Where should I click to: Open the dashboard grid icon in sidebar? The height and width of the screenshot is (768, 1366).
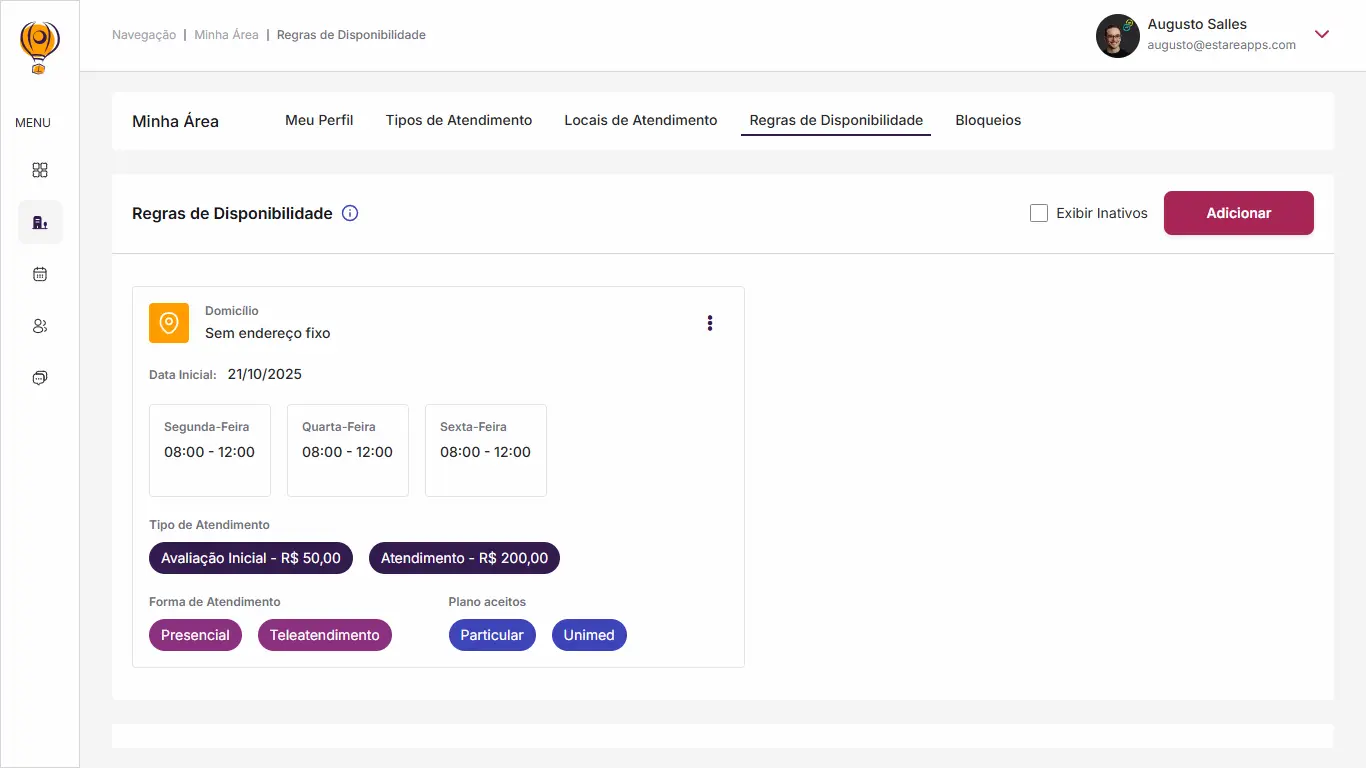40,170
